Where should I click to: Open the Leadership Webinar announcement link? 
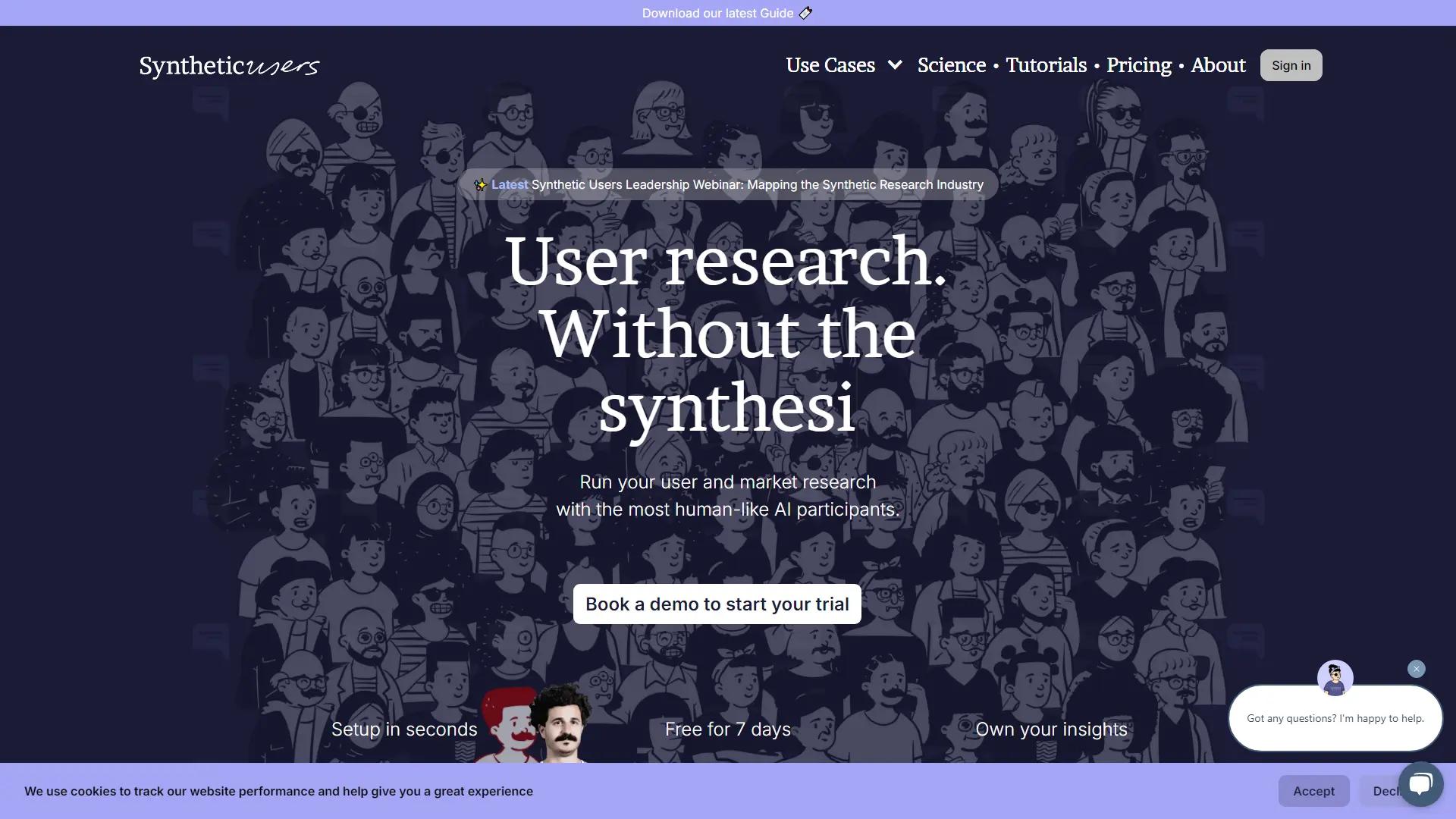727,184
